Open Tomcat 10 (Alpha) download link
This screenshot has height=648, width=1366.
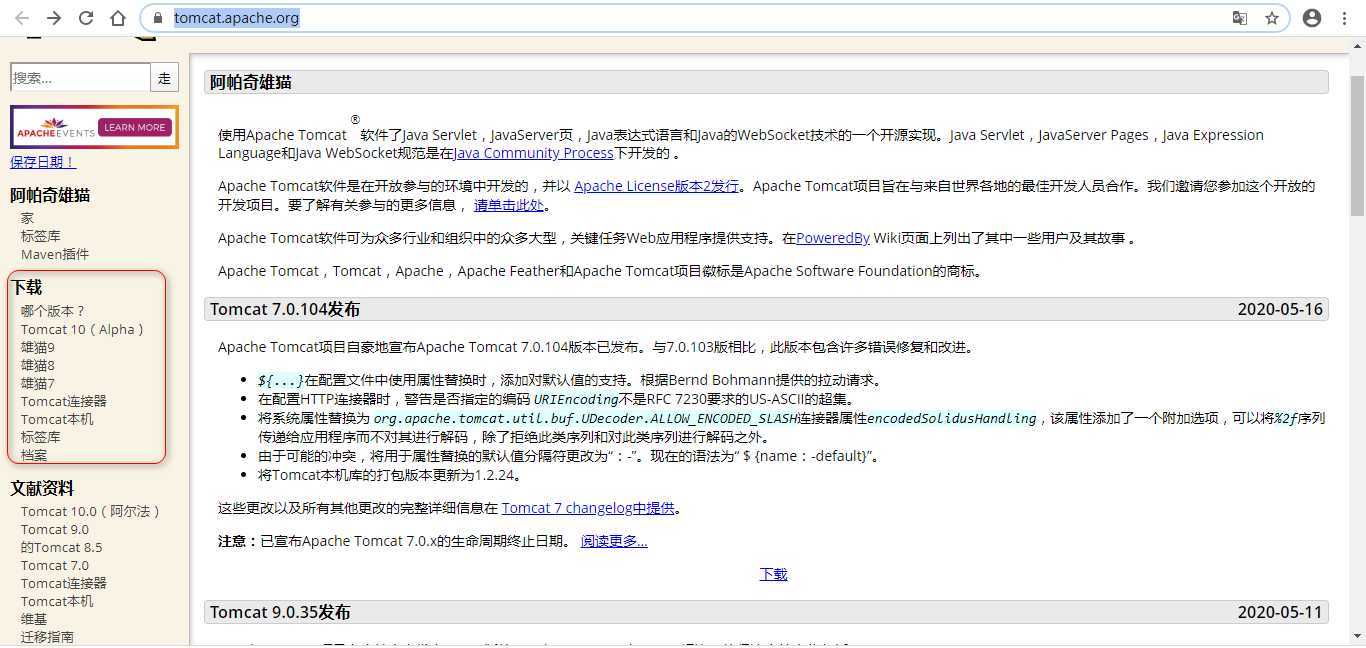[83, 329]
